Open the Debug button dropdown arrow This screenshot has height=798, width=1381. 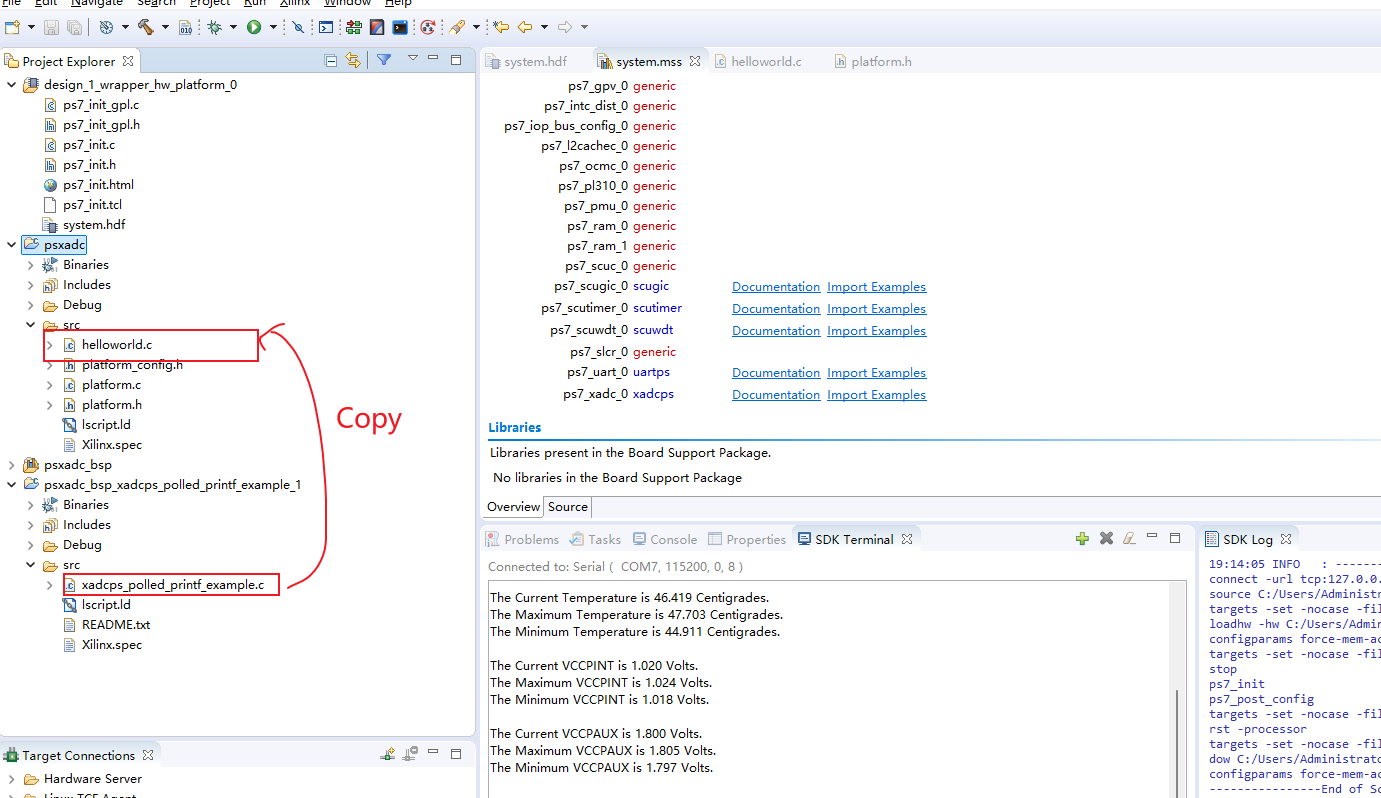coord(233,27)
